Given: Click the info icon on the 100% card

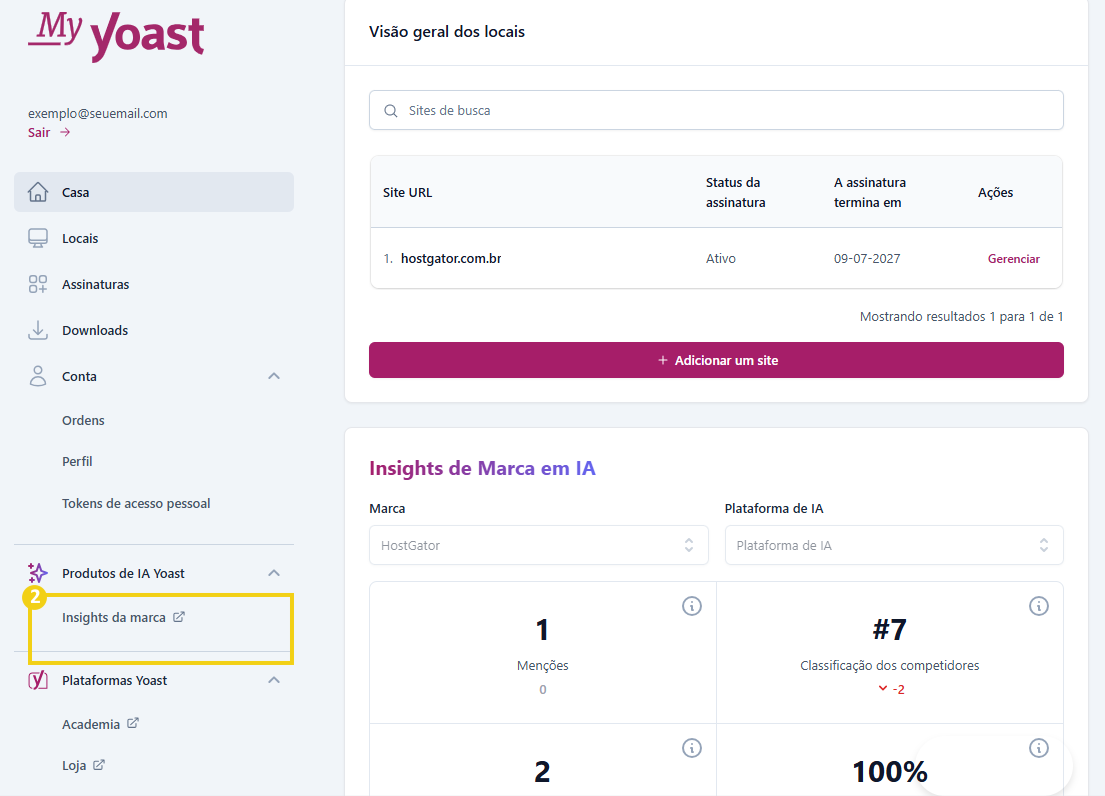Looking at the screenshot, I should [x=1039, y=748].
